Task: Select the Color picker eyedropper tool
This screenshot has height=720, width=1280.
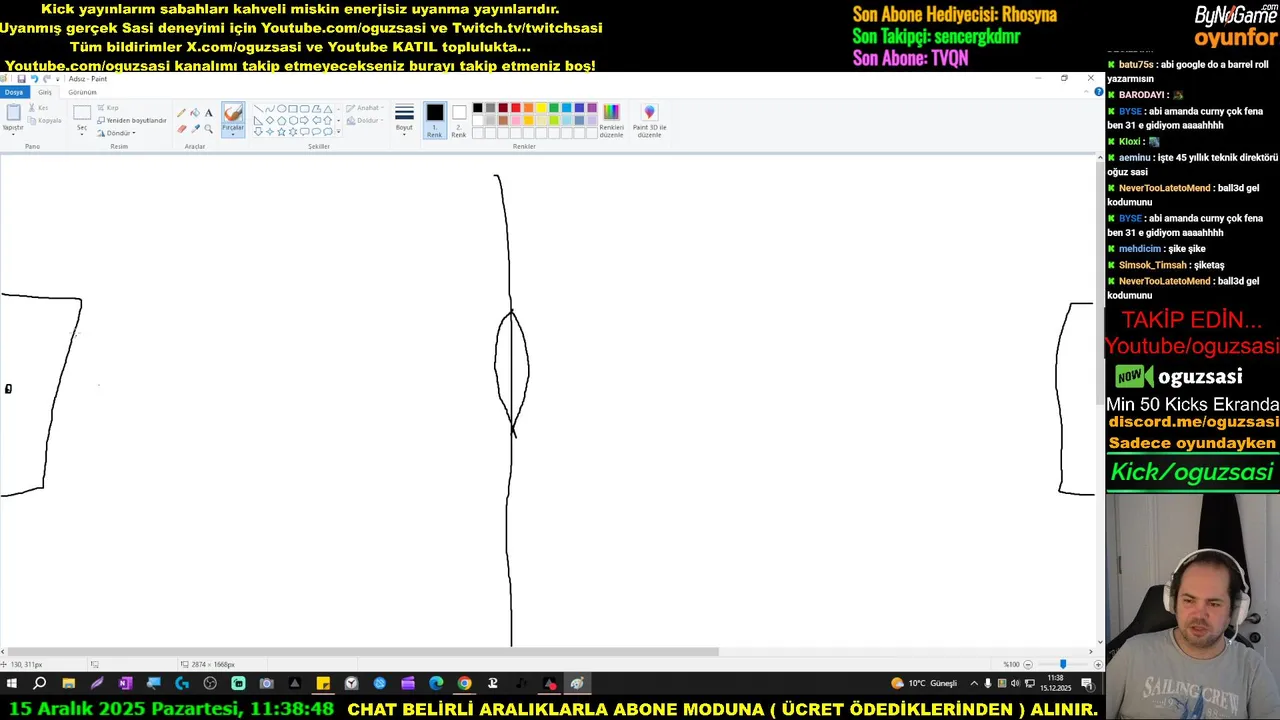Action: coord(195,129)
